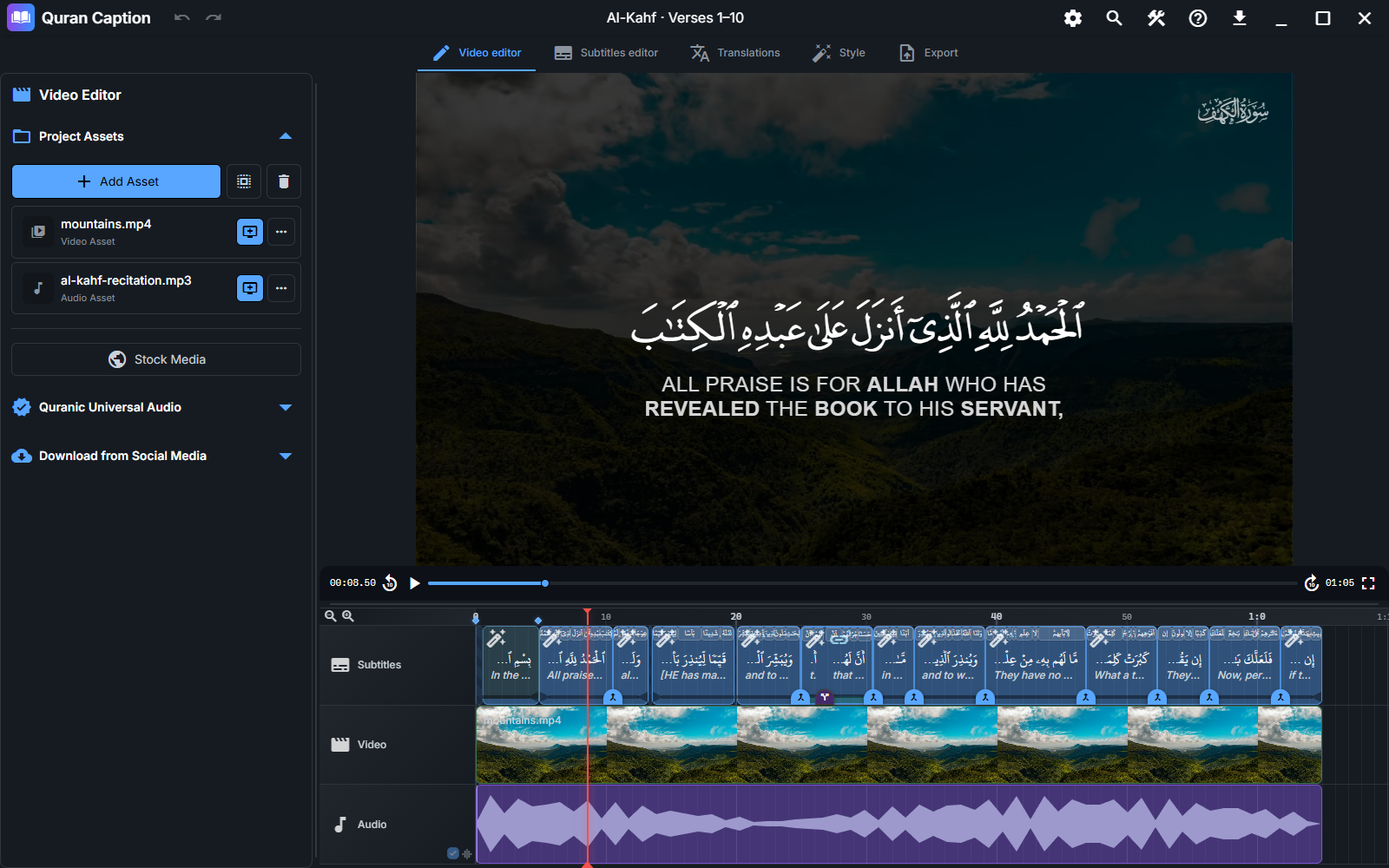Toggle the audio waveform checkbox
Viewport: 1389px width, 868px height.
pyautogui.click(x=453, y=853)
